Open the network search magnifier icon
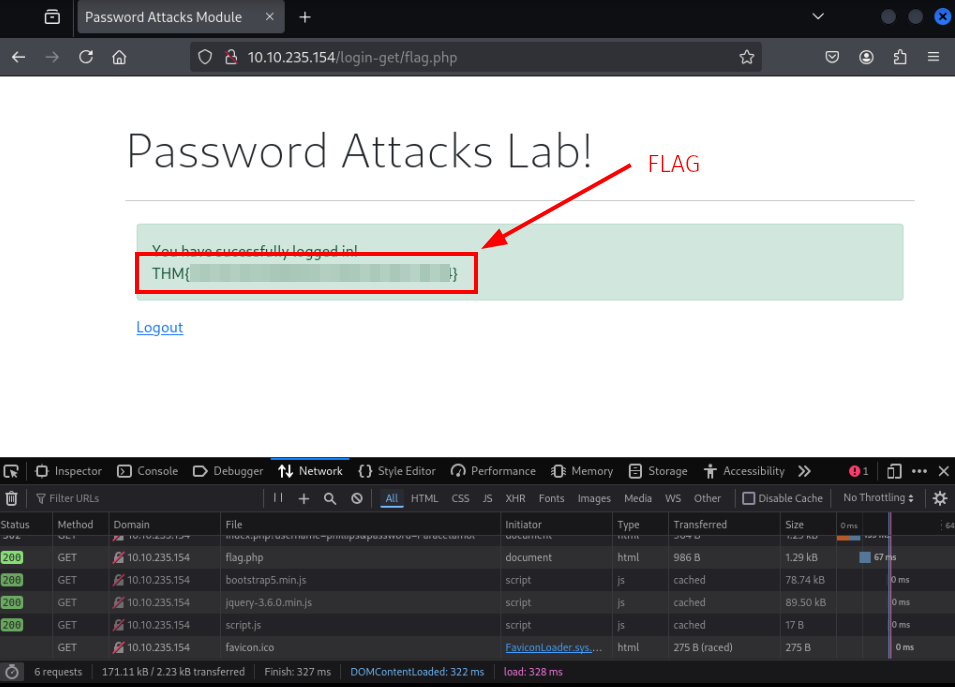Viewport: 955px width, 687px height. click(330, 498)
